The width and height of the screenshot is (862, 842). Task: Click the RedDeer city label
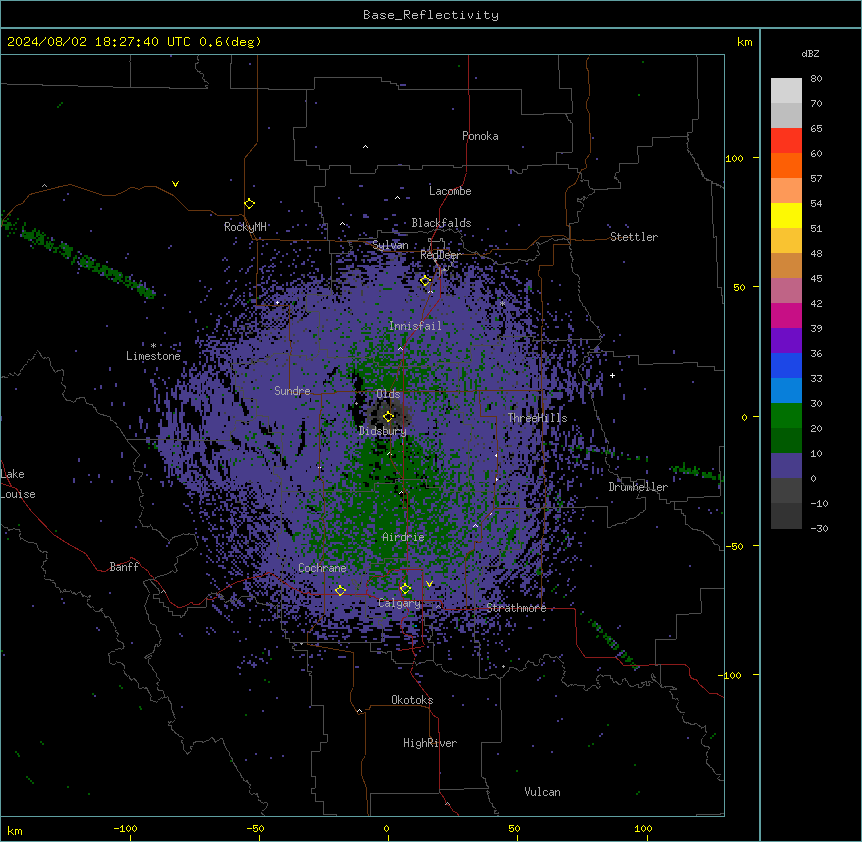point(440,255)
